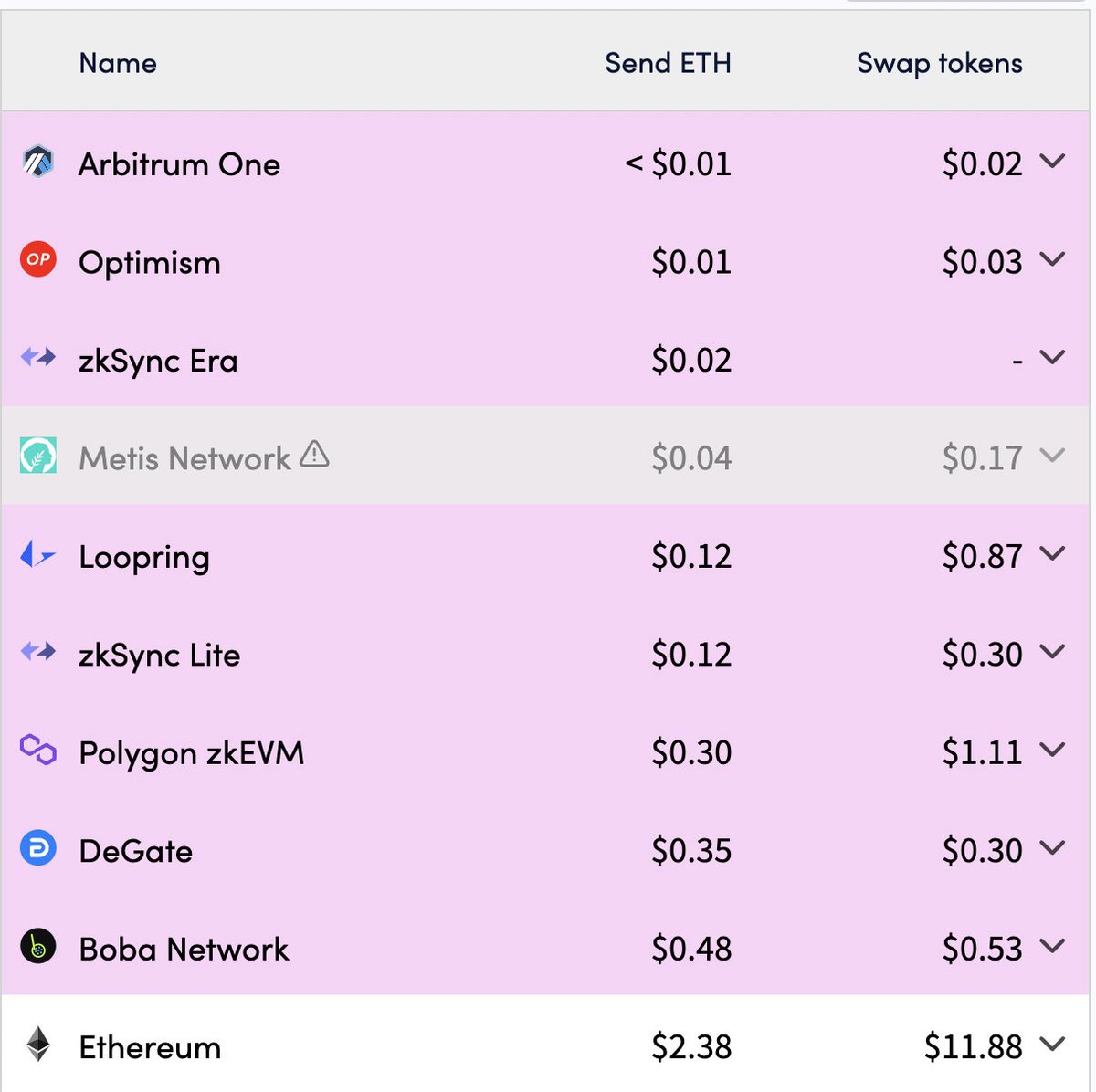Expand the zkSync Era row chevron
Viewport: 1096px width, 1092px height.
[x=1052, y=357]
